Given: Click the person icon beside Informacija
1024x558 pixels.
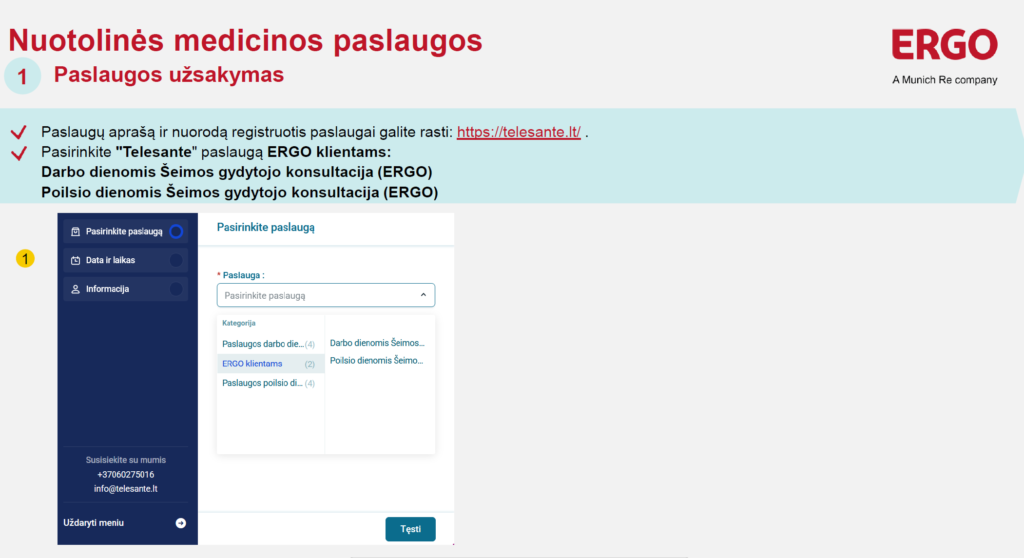Looking at the screenshot, I should coord(75,290).
